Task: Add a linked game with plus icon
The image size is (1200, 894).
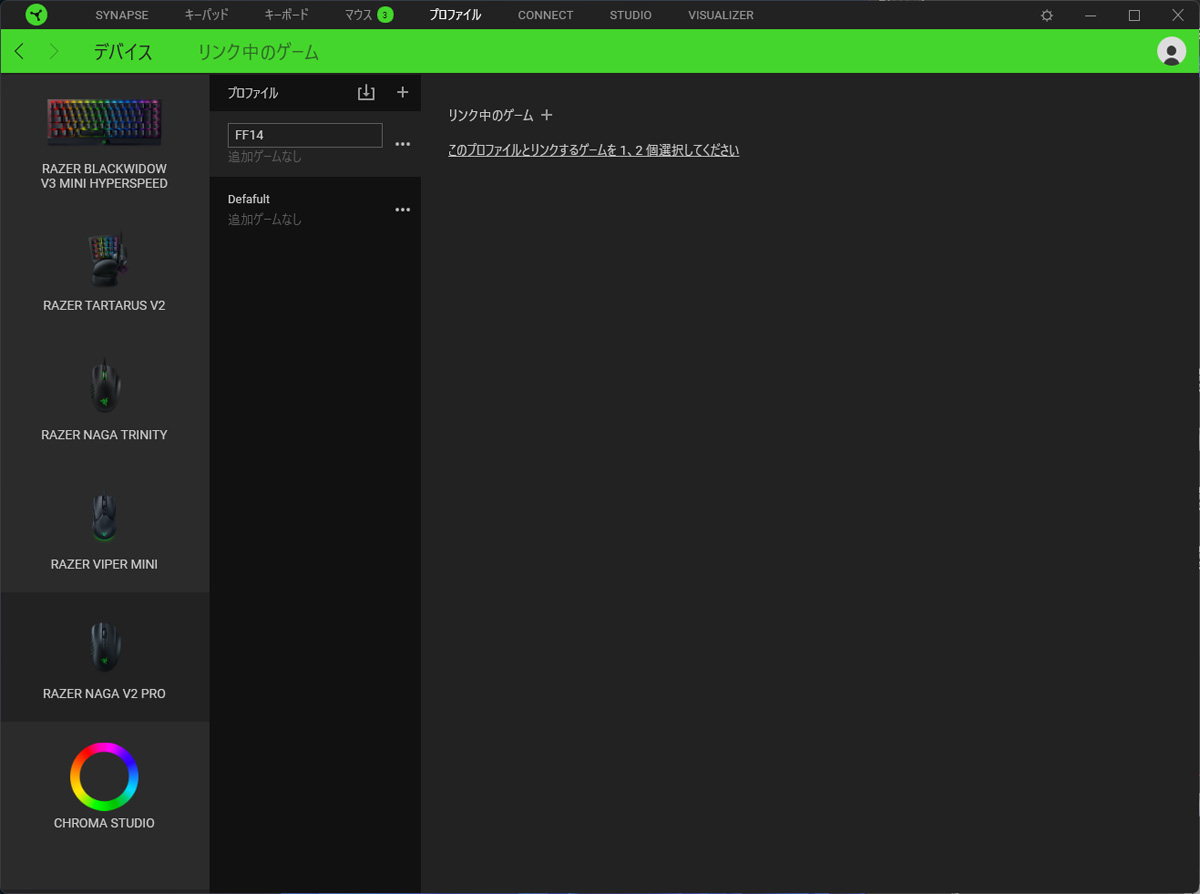Action: click(546, 115)
